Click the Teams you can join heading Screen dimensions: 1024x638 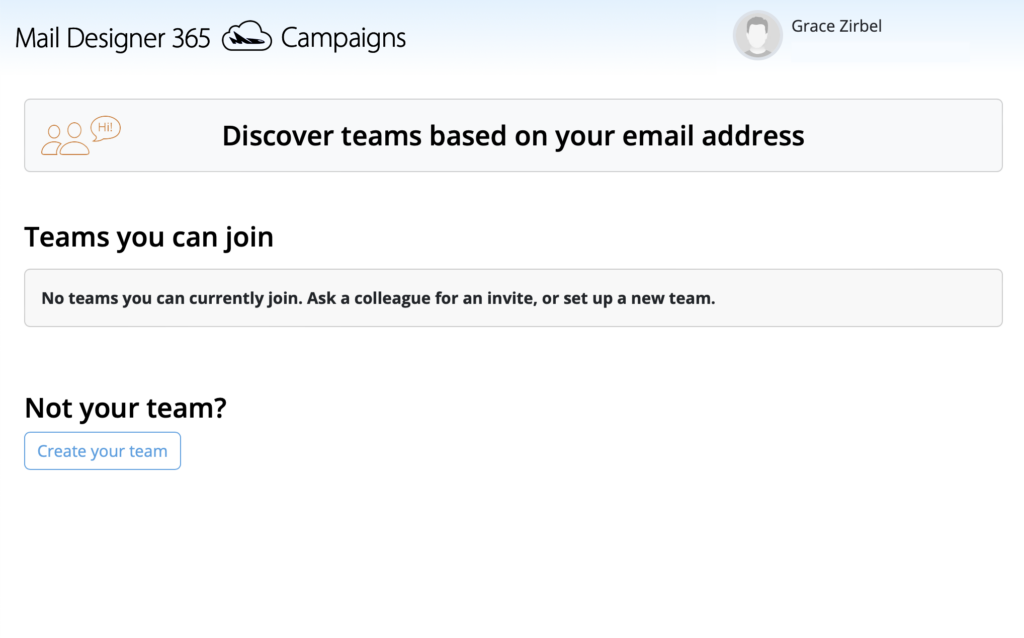tap(149, 237)
